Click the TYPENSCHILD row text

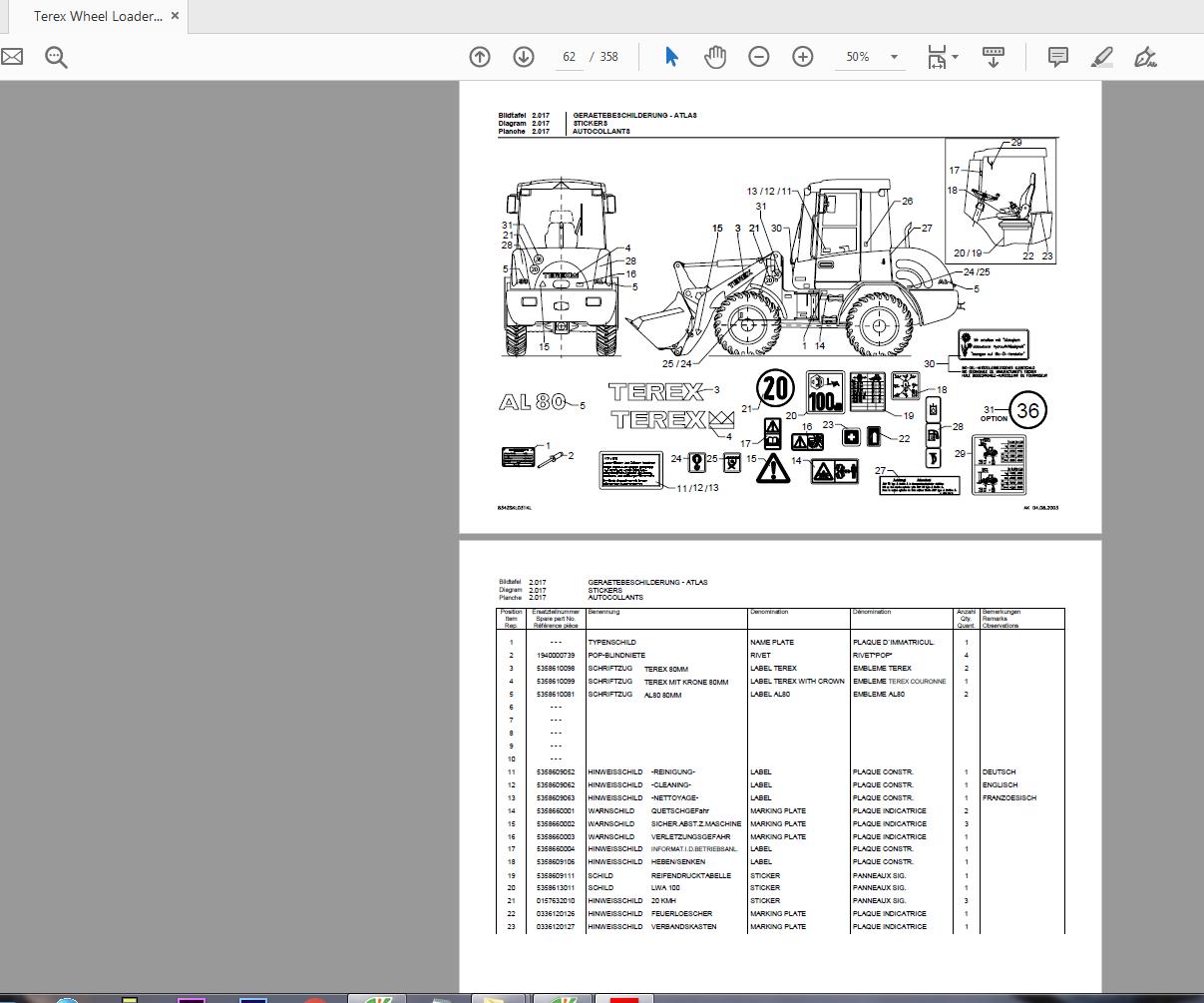pos(611,643)
